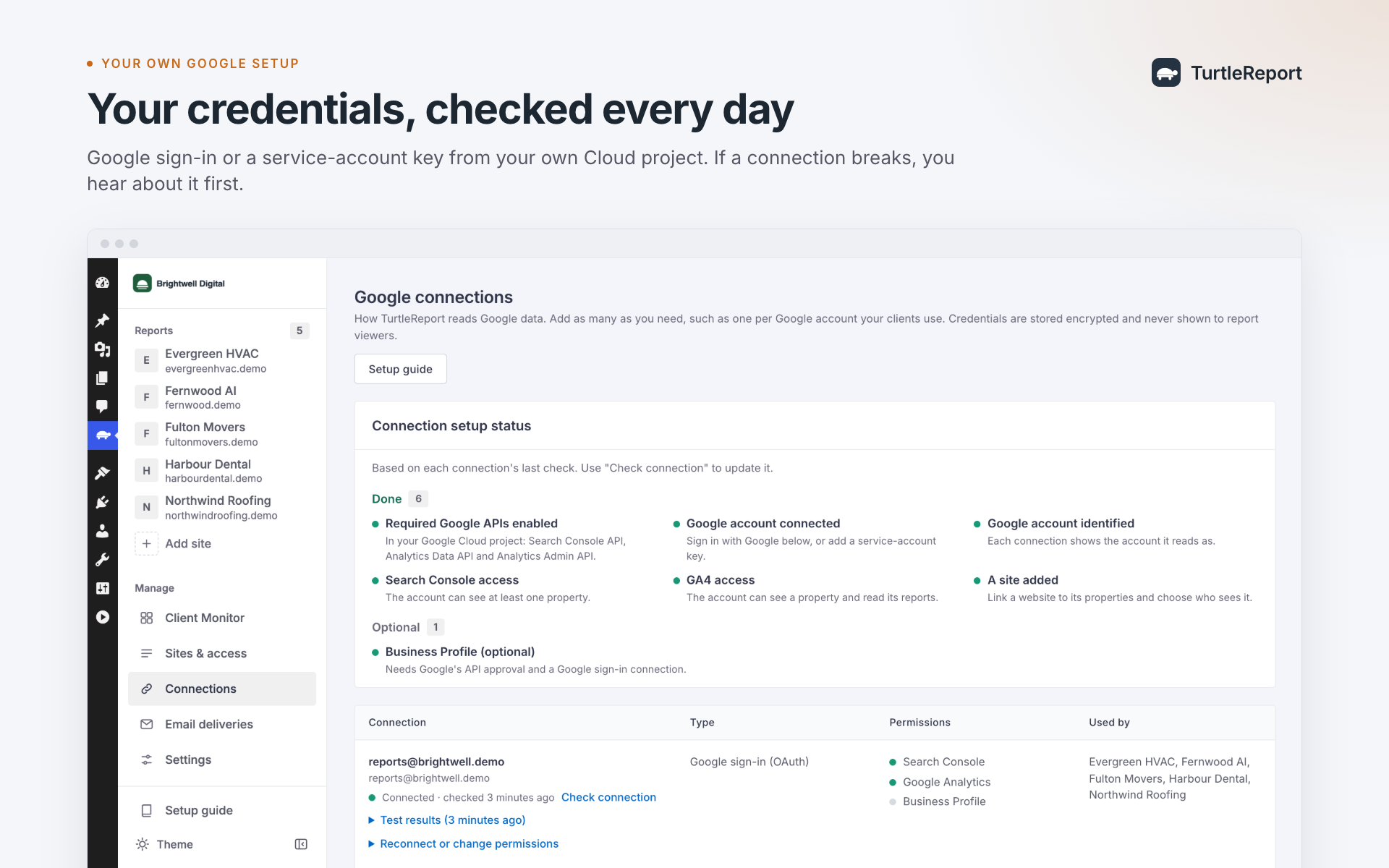Screen dimensions: 1389x868
Task: Open Northwind Roofing report
Action: click(x=222, y=507)
